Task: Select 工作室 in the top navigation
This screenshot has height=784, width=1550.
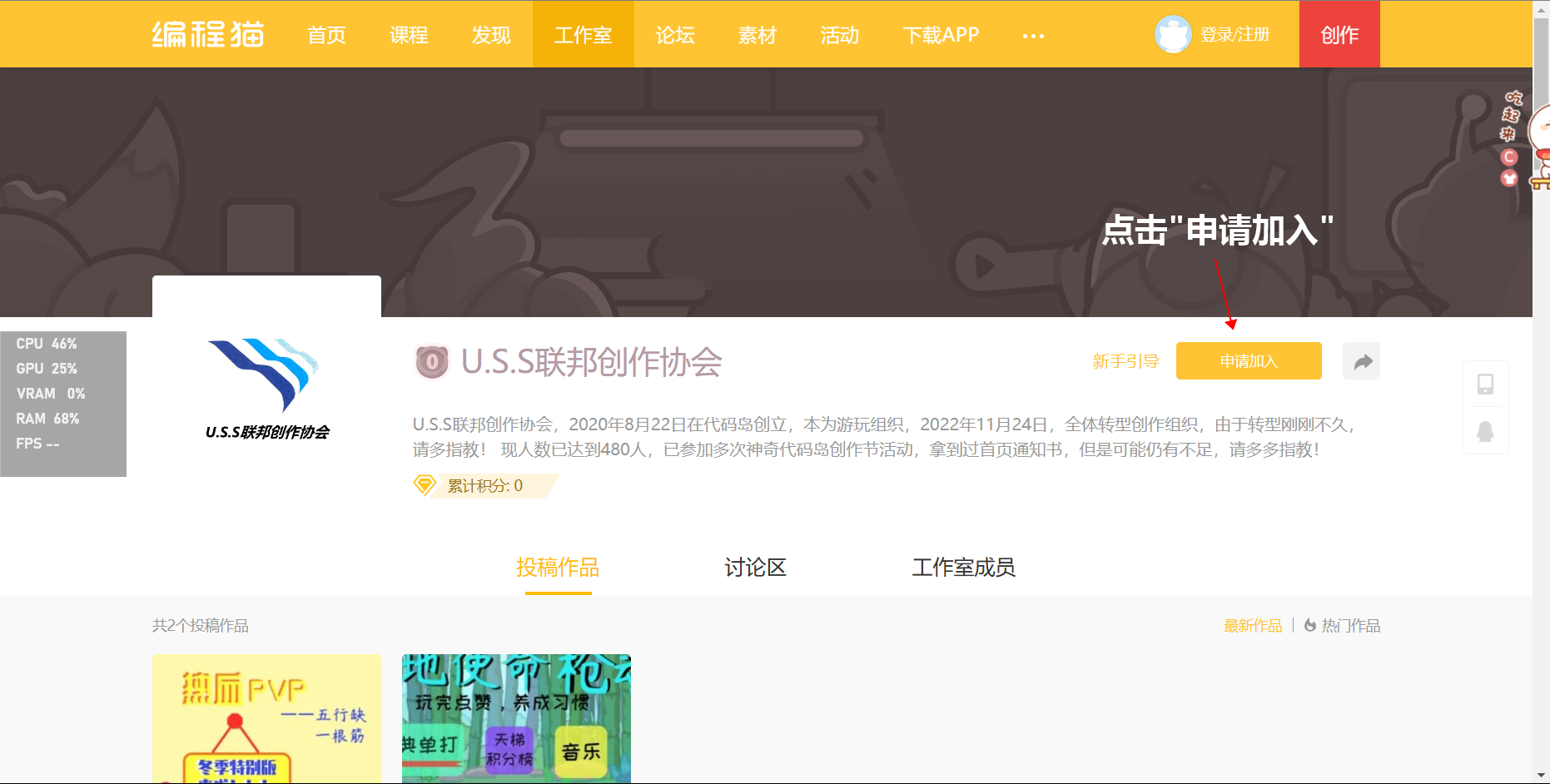Action: pos(583,35)
